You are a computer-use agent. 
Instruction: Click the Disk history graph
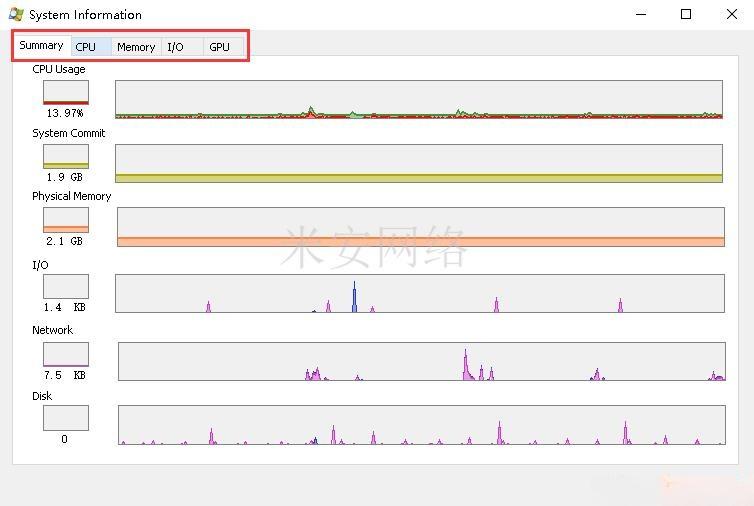[421, 425]
